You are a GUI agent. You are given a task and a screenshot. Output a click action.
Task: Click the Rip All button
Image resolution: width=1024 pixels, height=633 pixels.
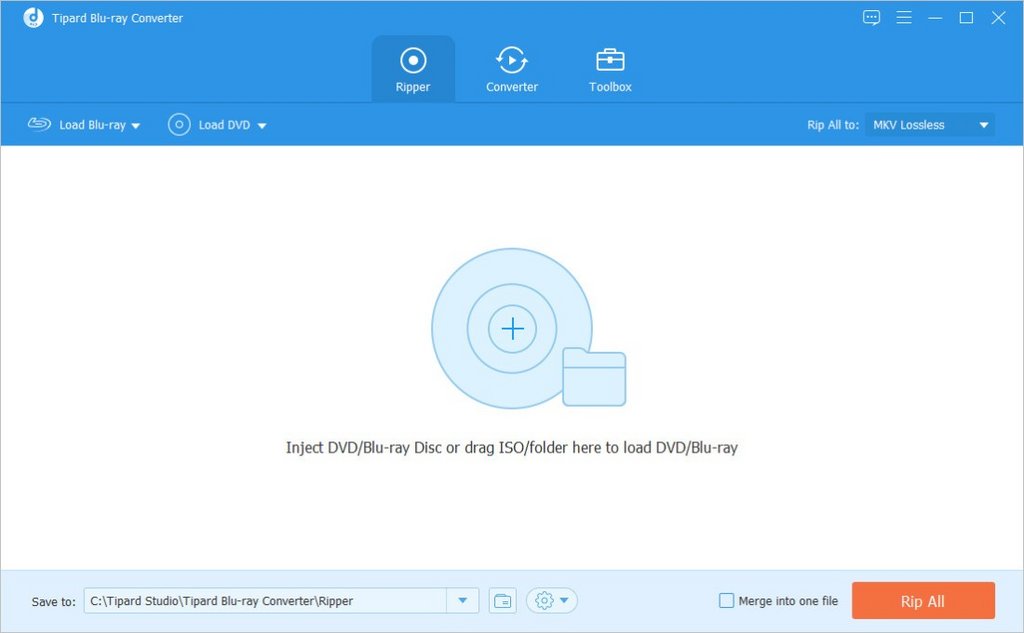923,600
